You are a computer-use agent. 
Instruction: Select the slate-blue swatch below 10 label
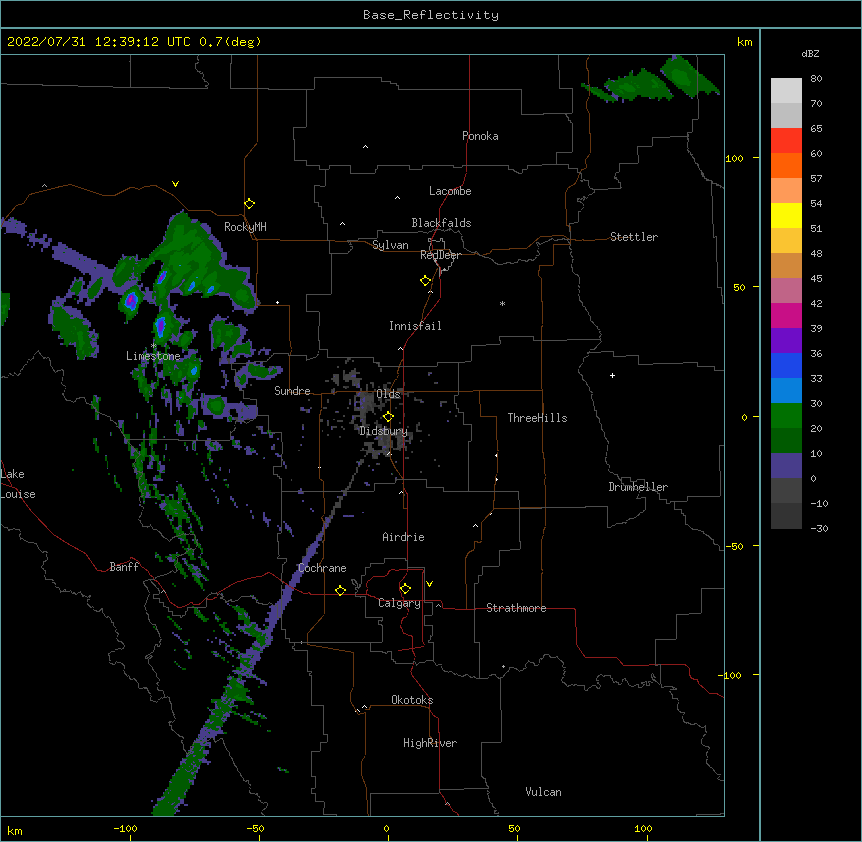(786, 466)
